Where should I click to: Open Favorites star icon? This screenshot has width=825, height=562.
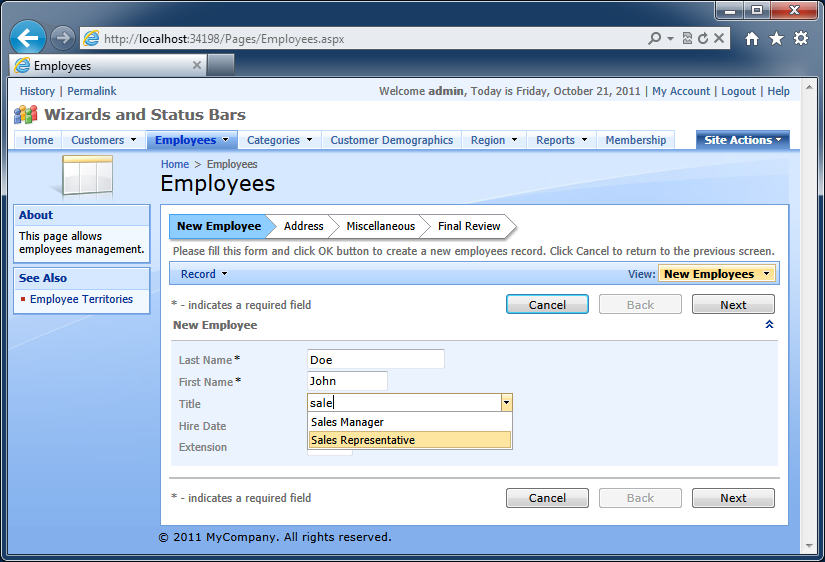coord(776,38)
